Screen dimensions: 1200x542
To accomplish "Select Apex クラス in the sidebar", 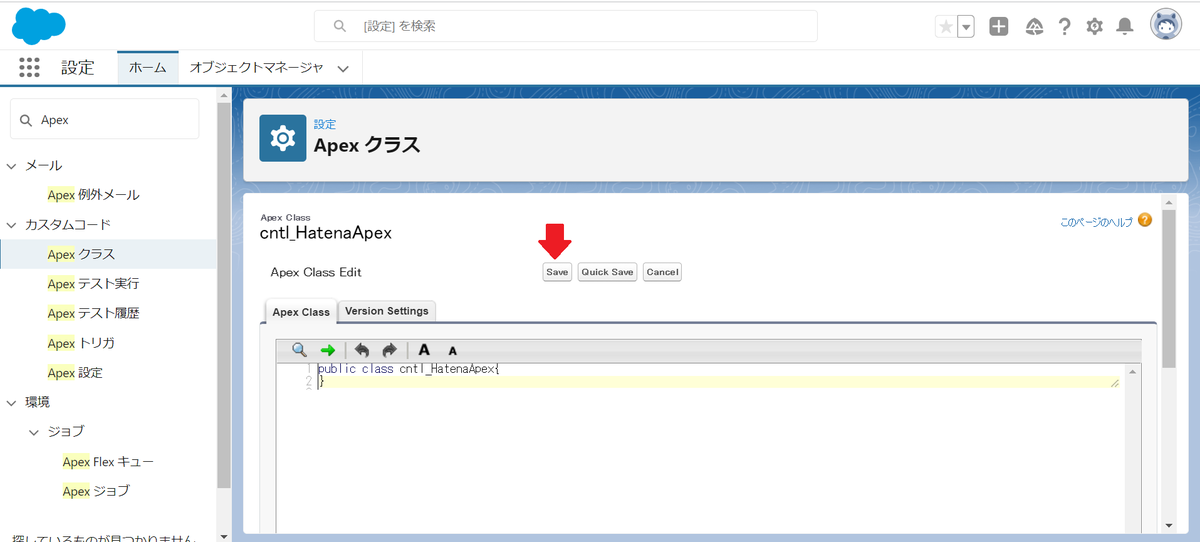I will pos(108,254).
